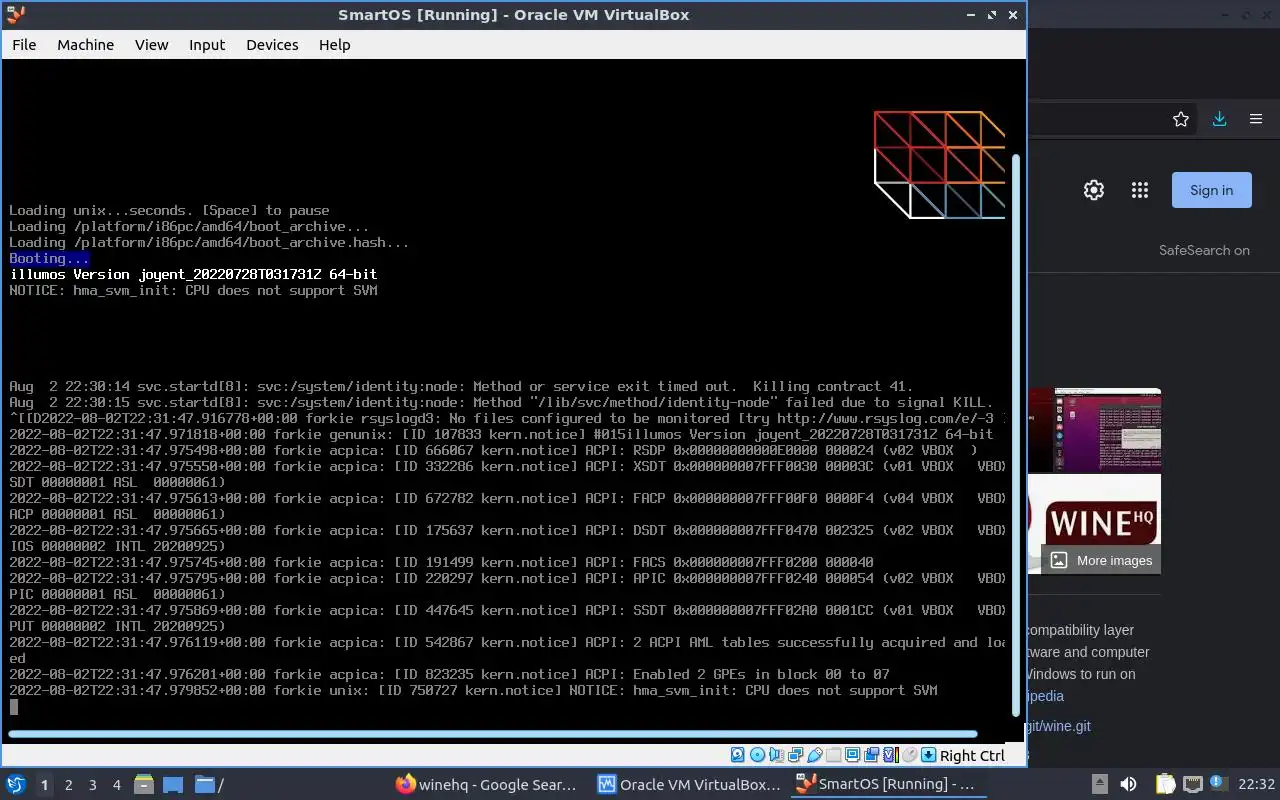This screenshot has width=1280, height=800.
Task: Open Google quick settings gear
Action: (1094, 190)
